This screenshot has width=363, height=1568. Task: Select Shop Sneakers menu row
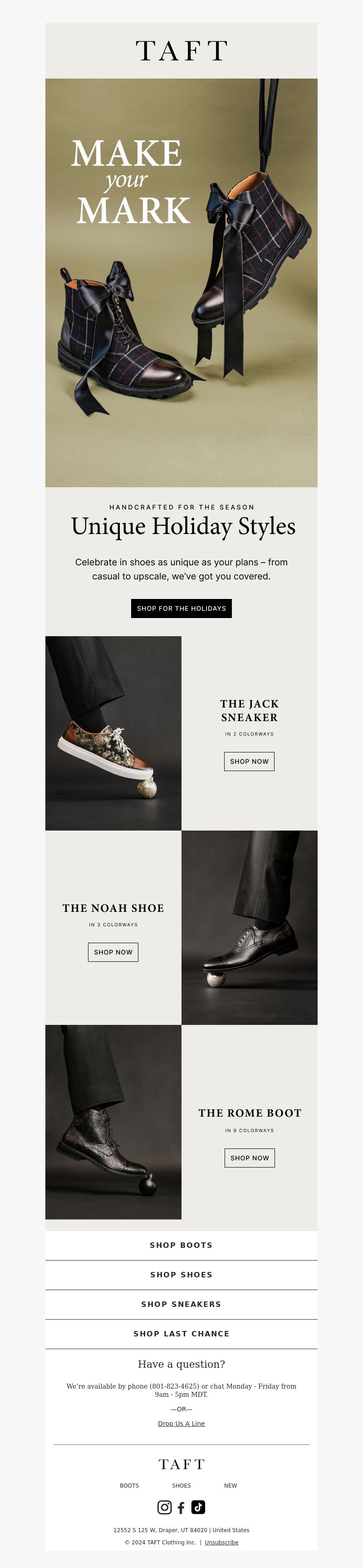pyautogui.click(x=181, y=1305)
